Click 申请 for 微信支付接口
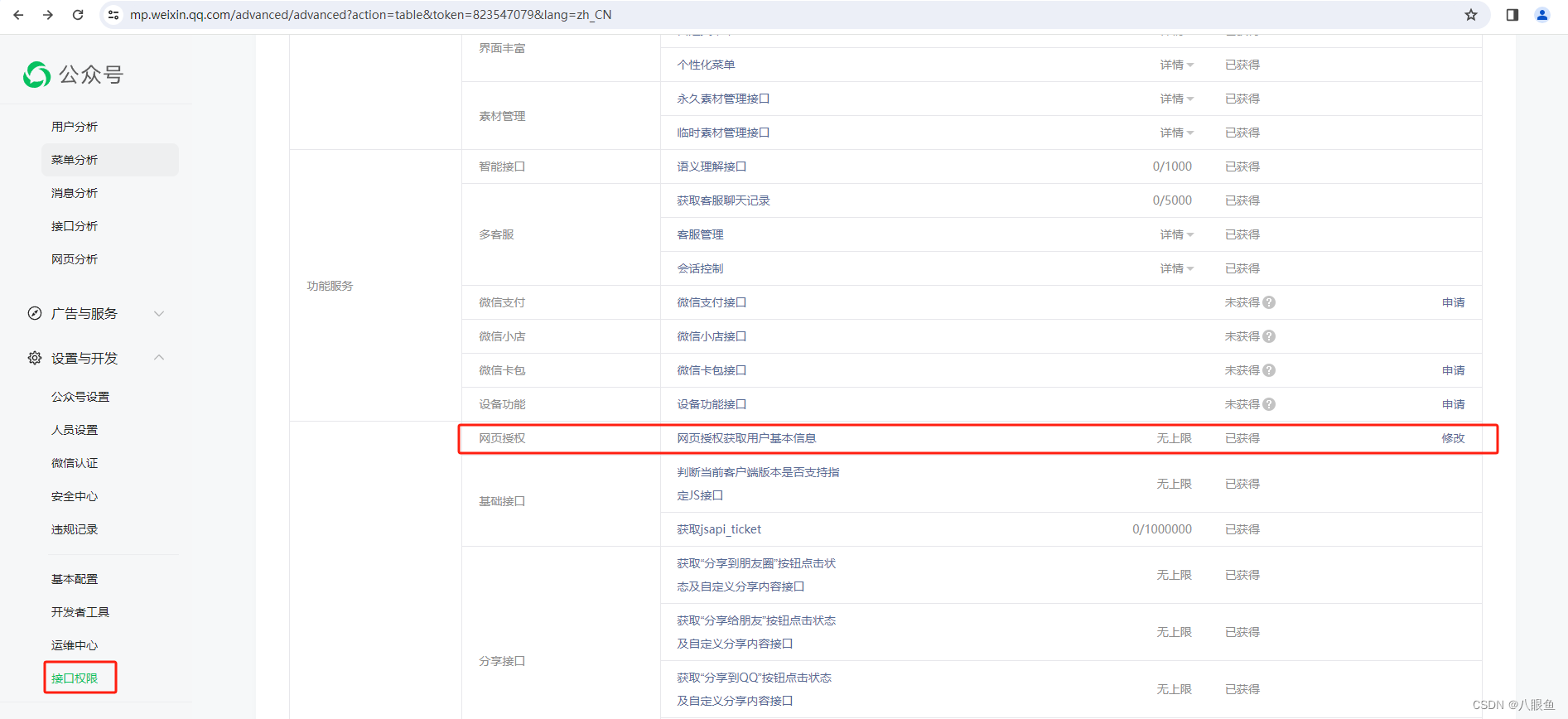The width and height of the screenshot is (1568, 719). 1453,302
